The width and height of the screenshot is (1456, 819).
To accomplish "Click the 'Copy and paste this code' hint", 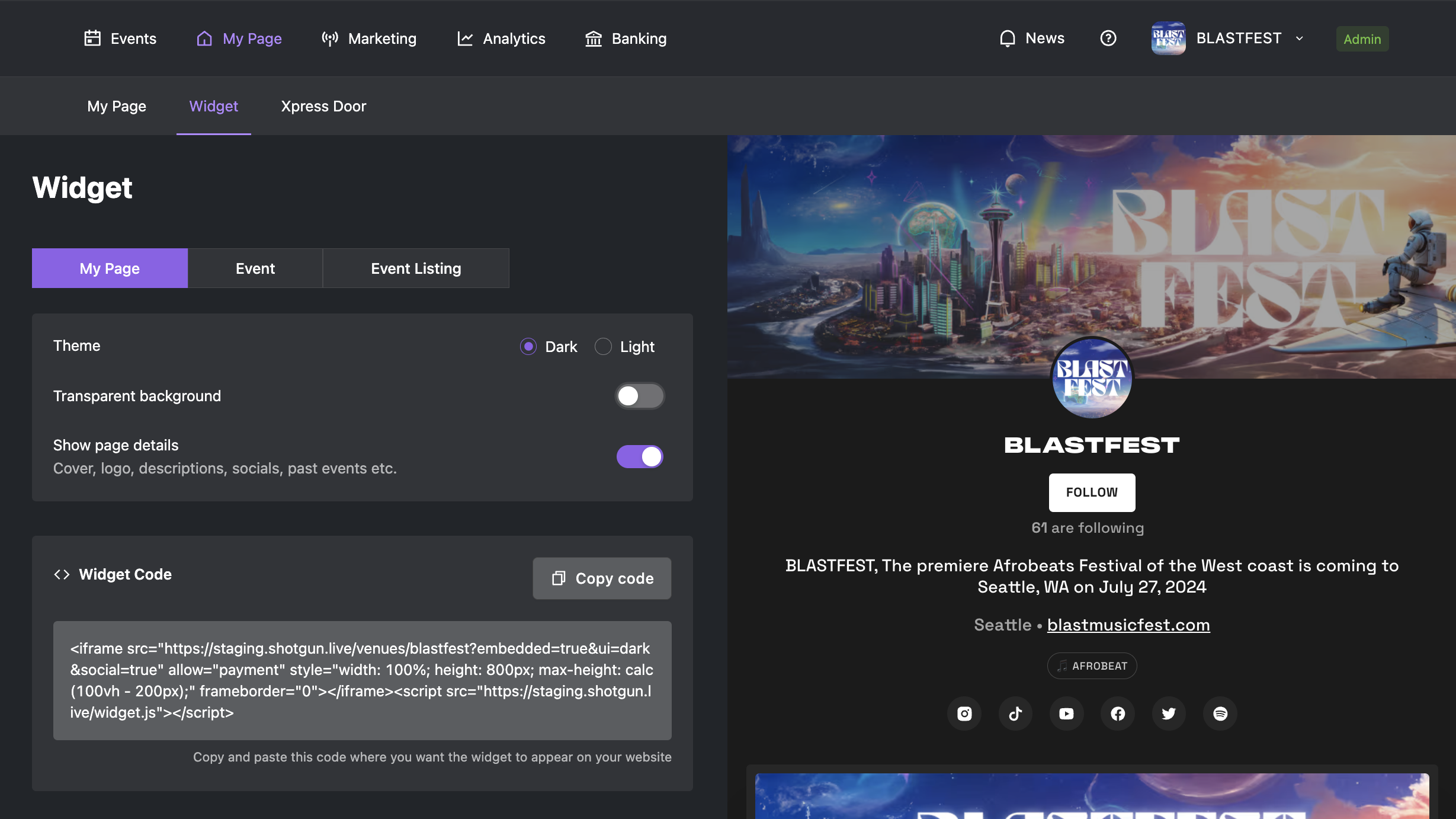I will point(432,757).
